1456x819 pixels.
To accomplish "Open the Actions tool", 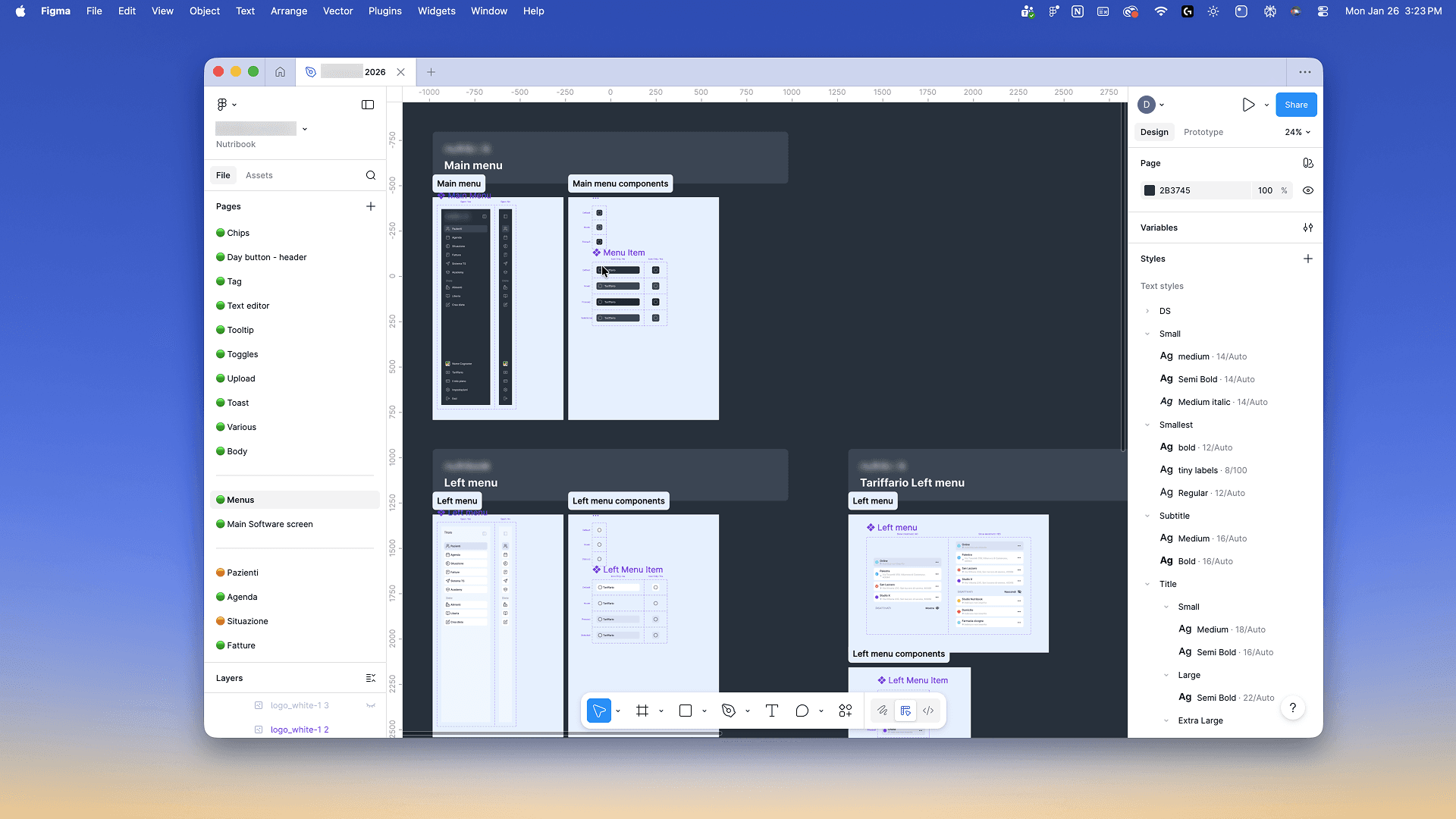I will pyautogui.click(x=846, y=711).
